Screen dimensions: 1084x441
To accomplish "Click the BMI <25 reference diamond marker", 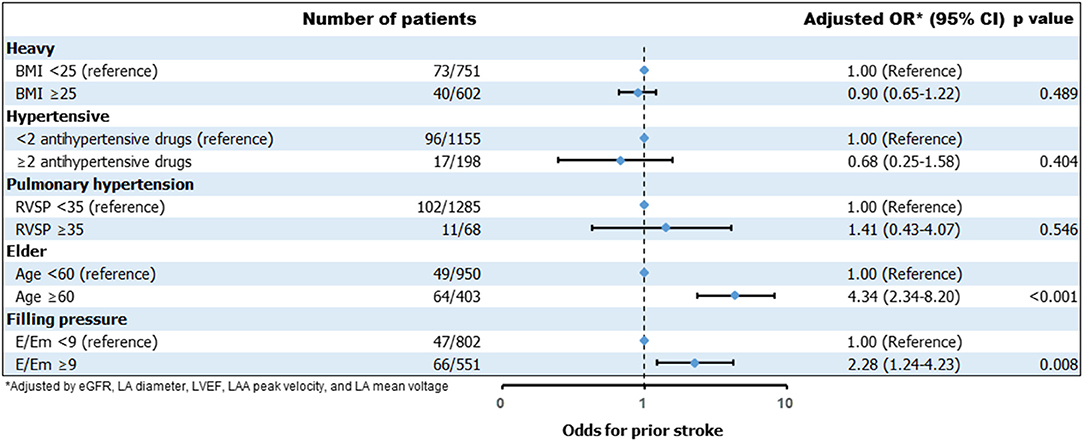I will coord(644,70).
